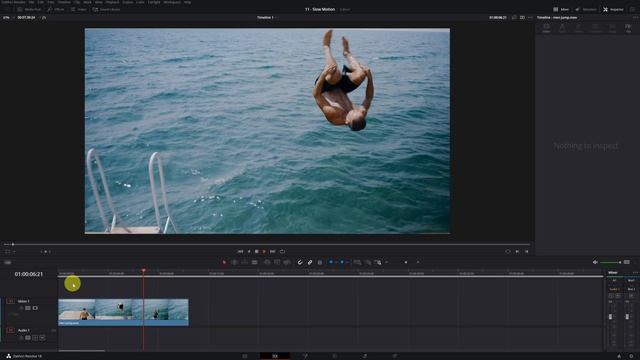The height and width of the screenshot is (360, 640).
Task: Select the man jump clip in timeline
Action: (x=123, y=312)
